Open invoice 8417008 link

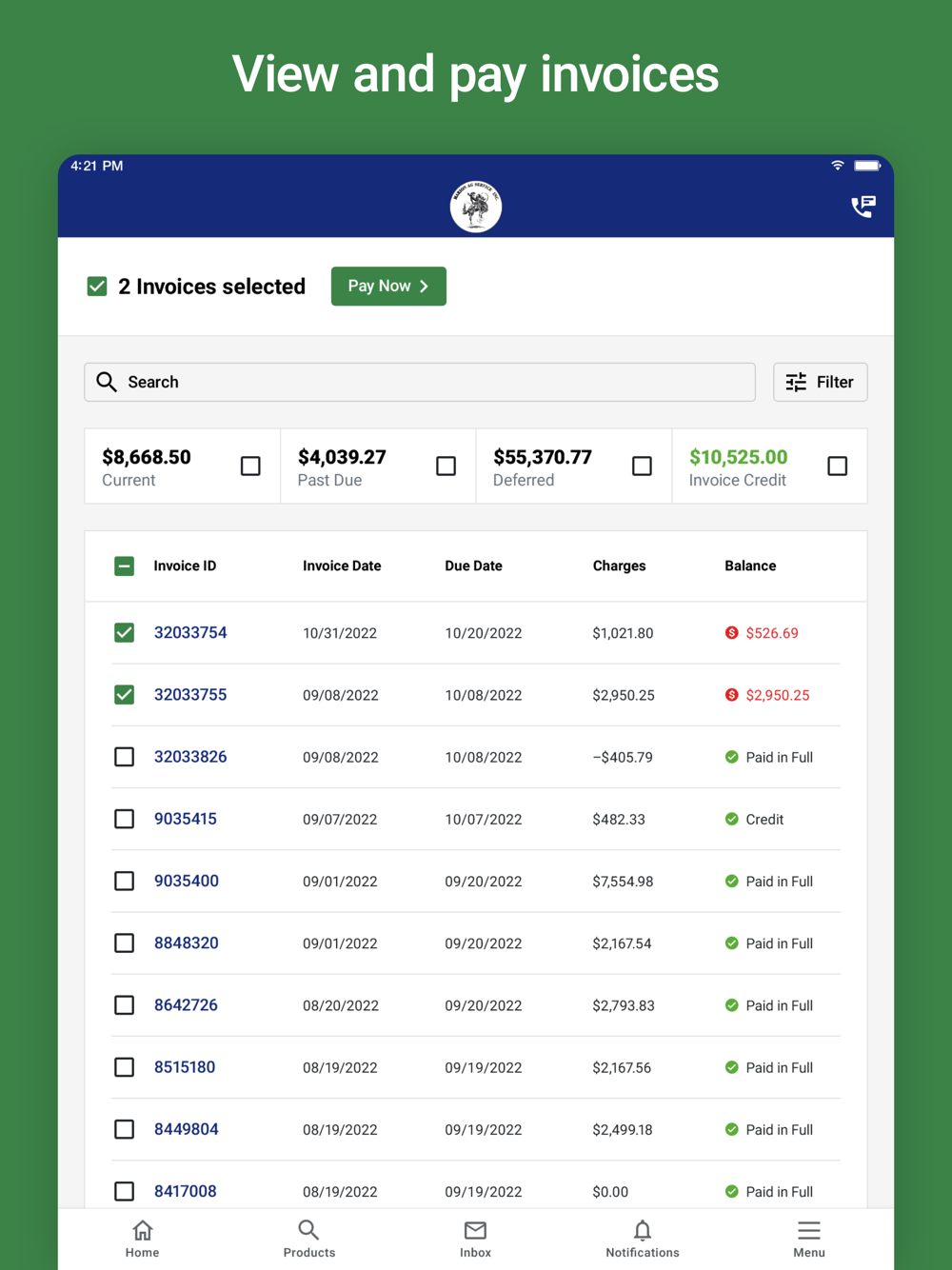coord(186,1191)
